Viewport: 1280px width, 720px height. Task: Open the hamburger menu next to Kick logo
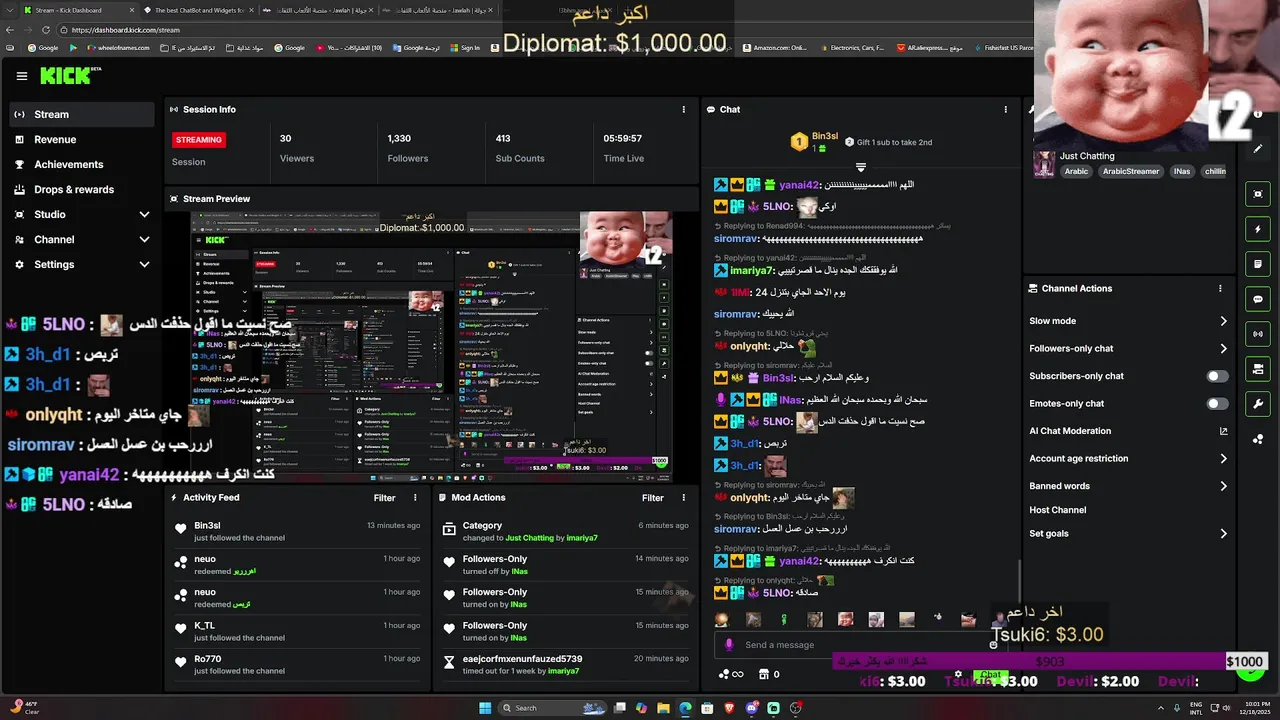pyautogui.click(x=22, y=76)
